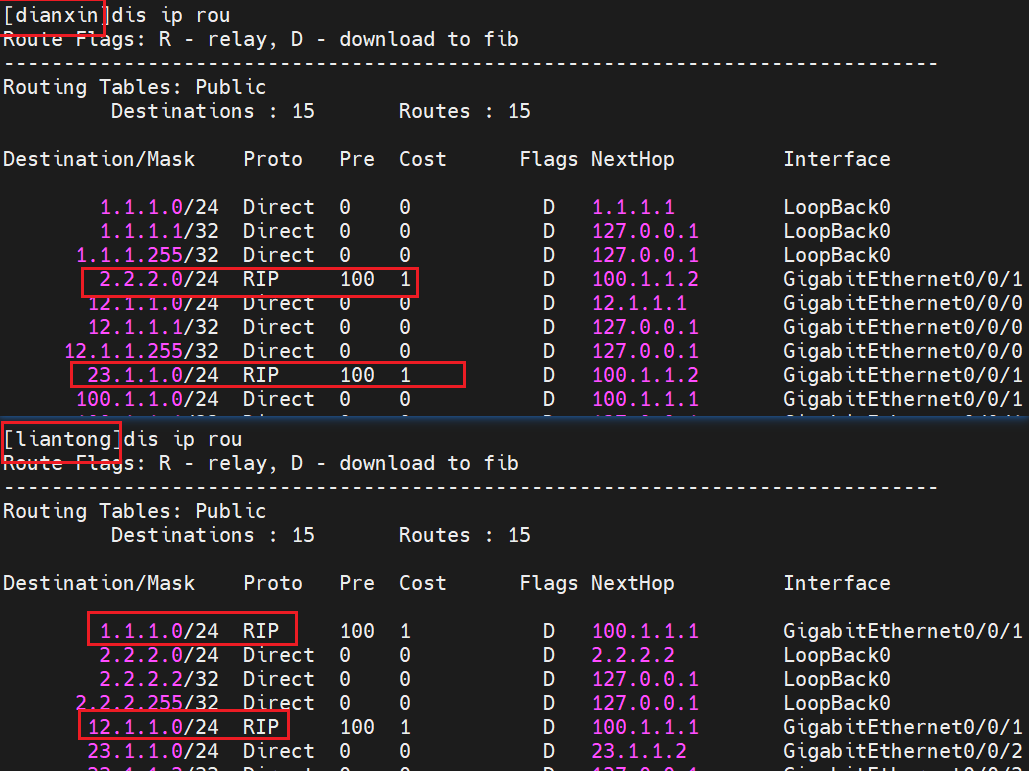This screenshot has height=771, width=1029.
Task: Click the 1.1.1.255/32 destination entry
Action: click(147, 255)
